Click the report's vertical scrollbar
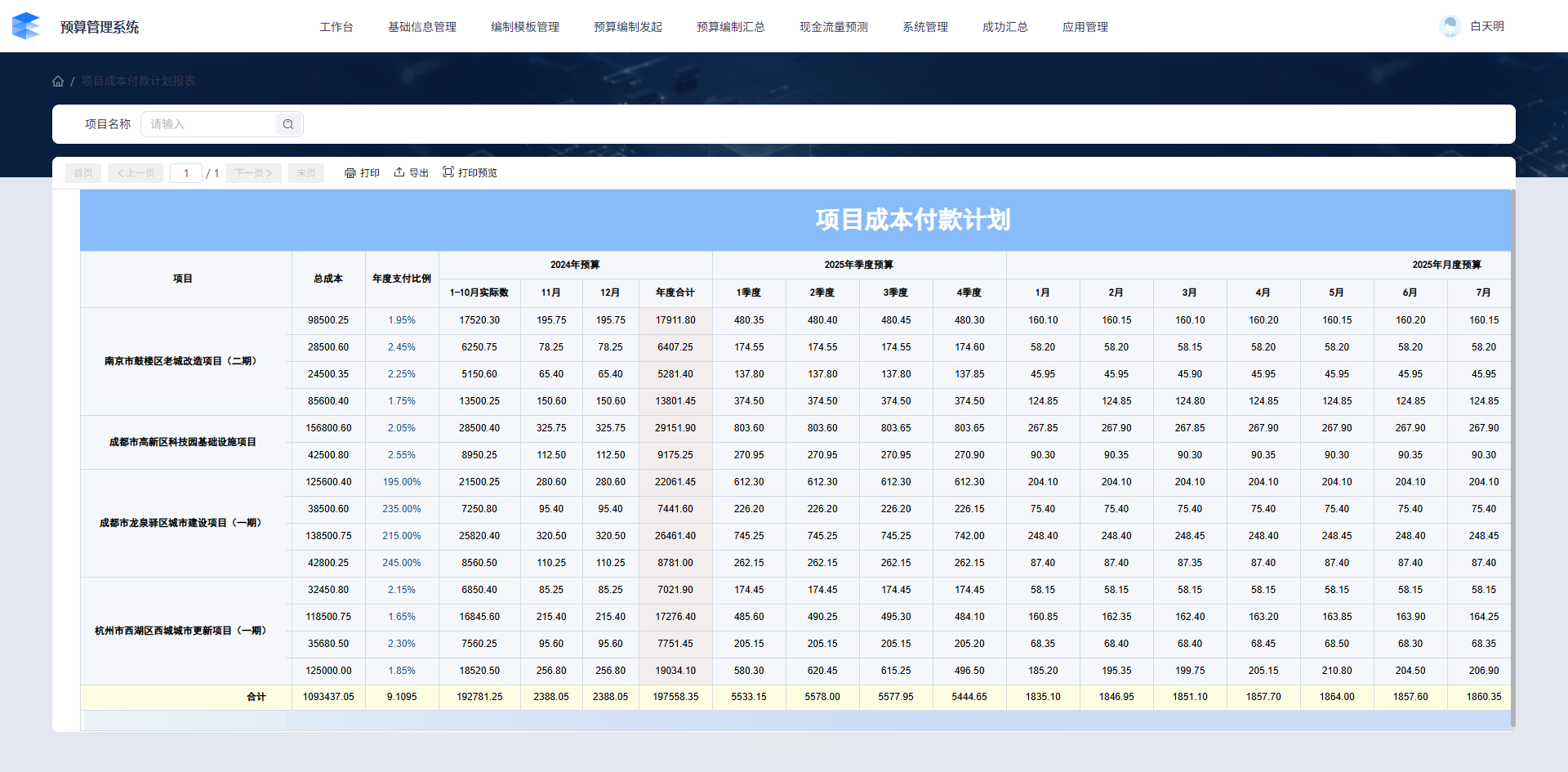 (1512, 457)
